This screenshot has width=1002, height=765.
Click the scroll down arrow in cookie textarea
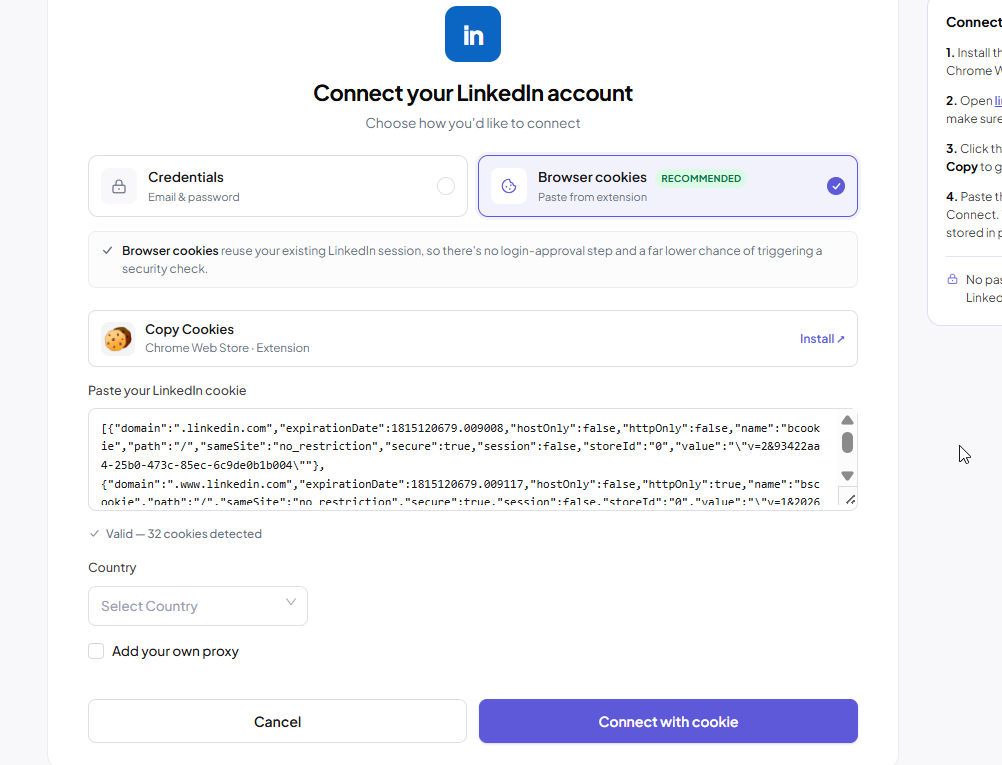click(847, 475)
